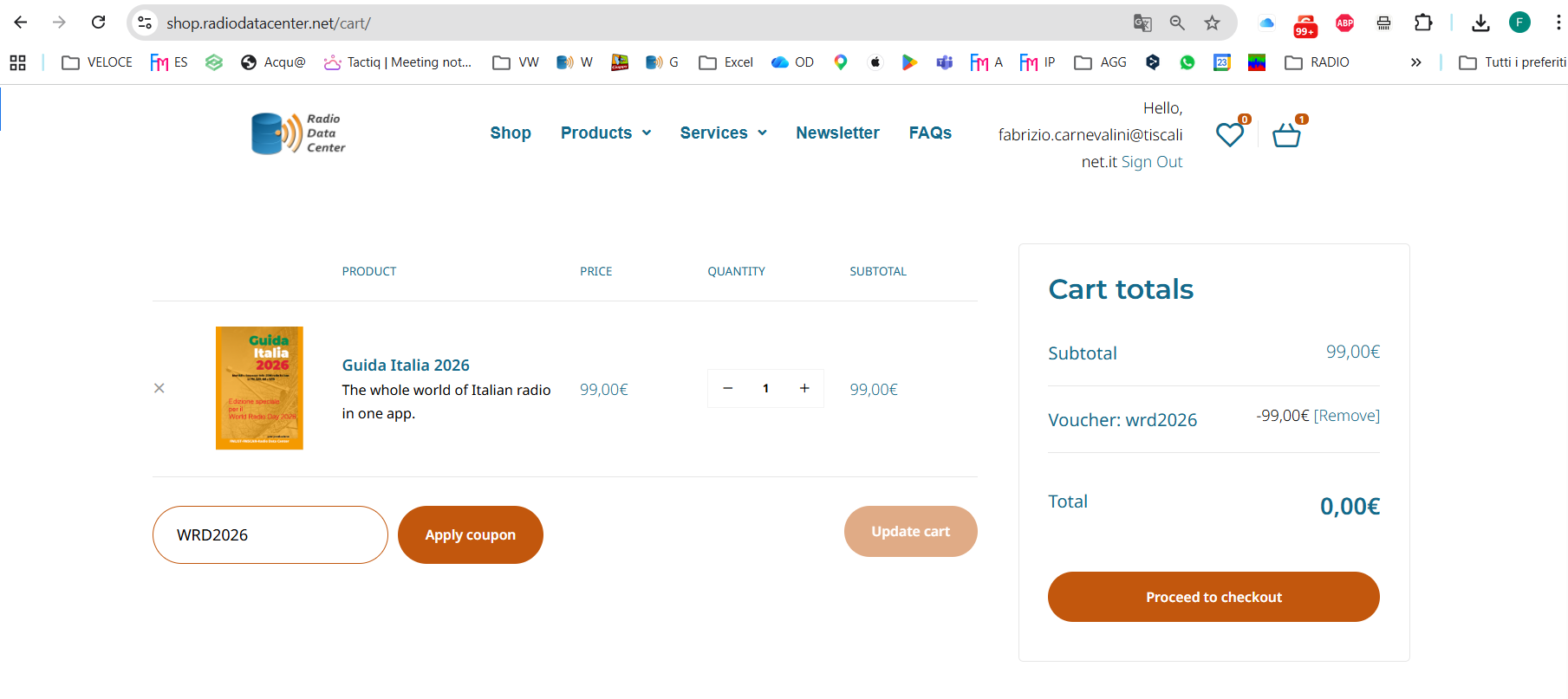Viewport: 1568px width, 699px height.
Task: Click the Radio Data Center logo
Action: (x=298, y=133)
